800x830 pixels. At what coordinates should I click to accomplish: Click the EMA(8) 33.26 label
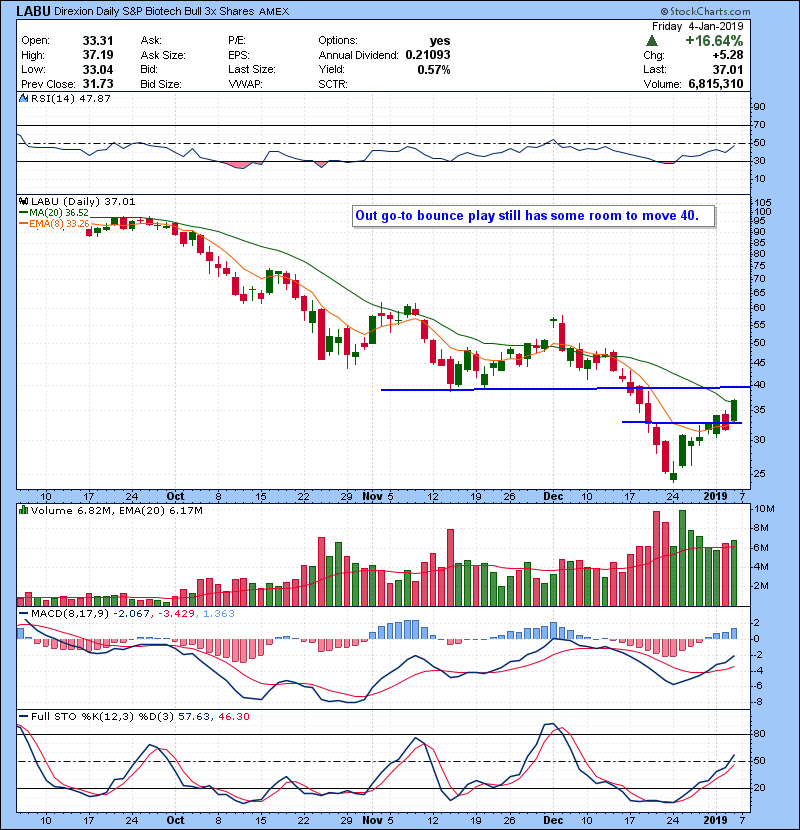point(59,224)
